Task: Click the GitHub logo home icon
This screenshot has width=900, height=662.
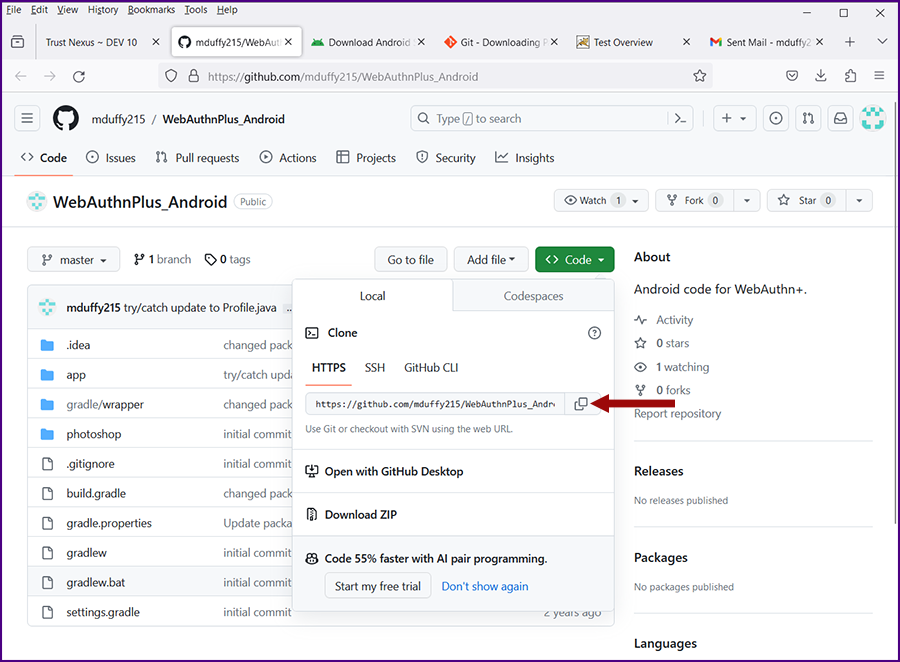Action: click(66, 118)
